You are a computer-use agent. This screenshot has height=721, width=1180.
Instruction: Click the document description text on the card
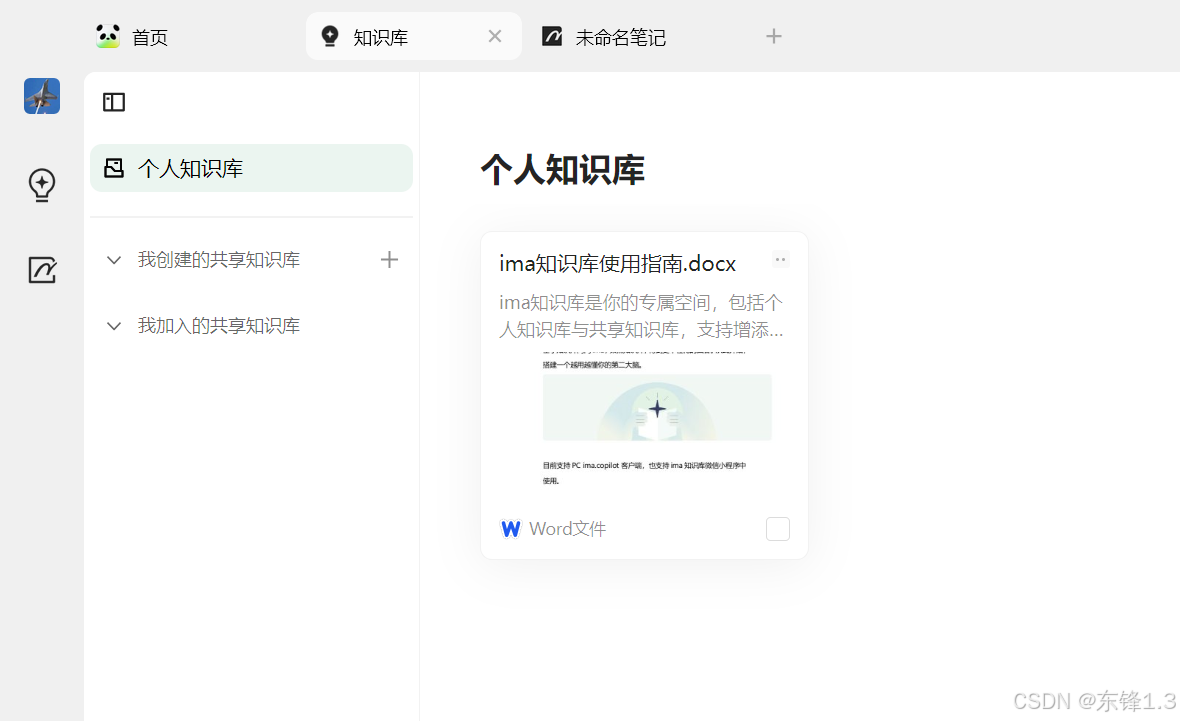641,316
